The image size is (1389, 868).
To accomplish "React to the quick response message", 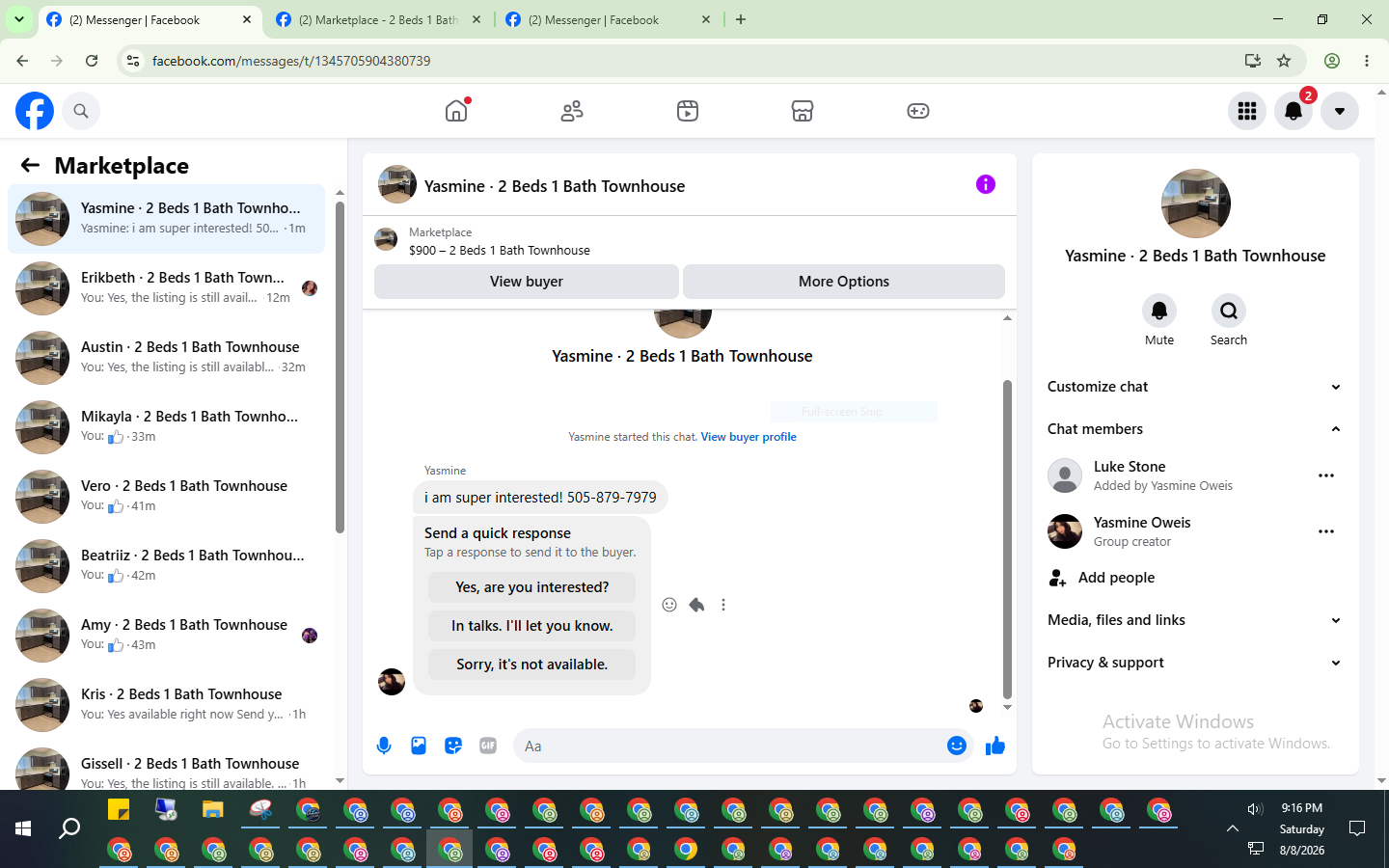I will tap(669, 605).
